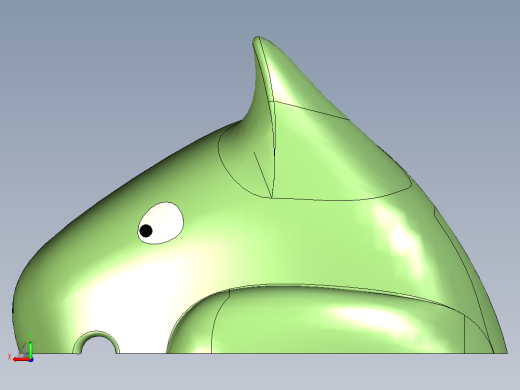Click the empty background below the model base
The width and height of the screenshot is (520, 390).
(x=260, y=372)
